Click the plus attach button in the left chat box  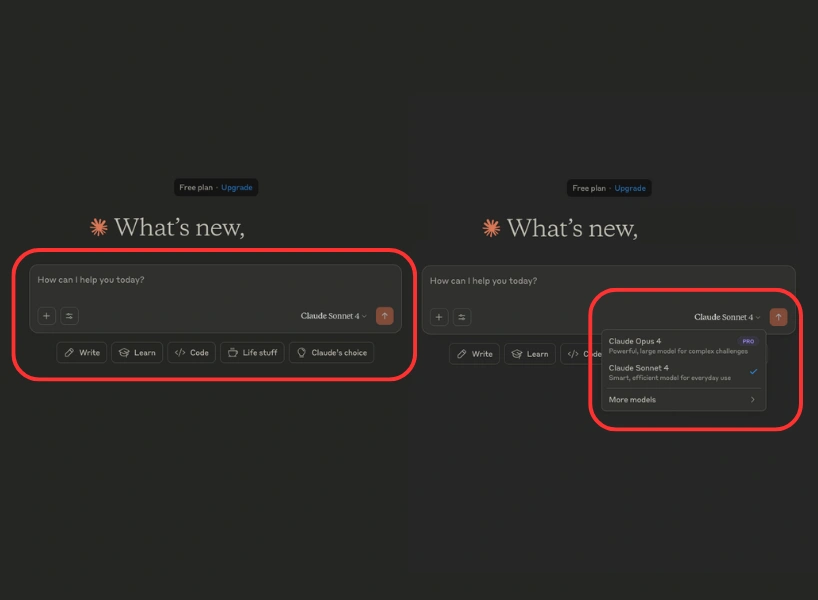[46, 316]
